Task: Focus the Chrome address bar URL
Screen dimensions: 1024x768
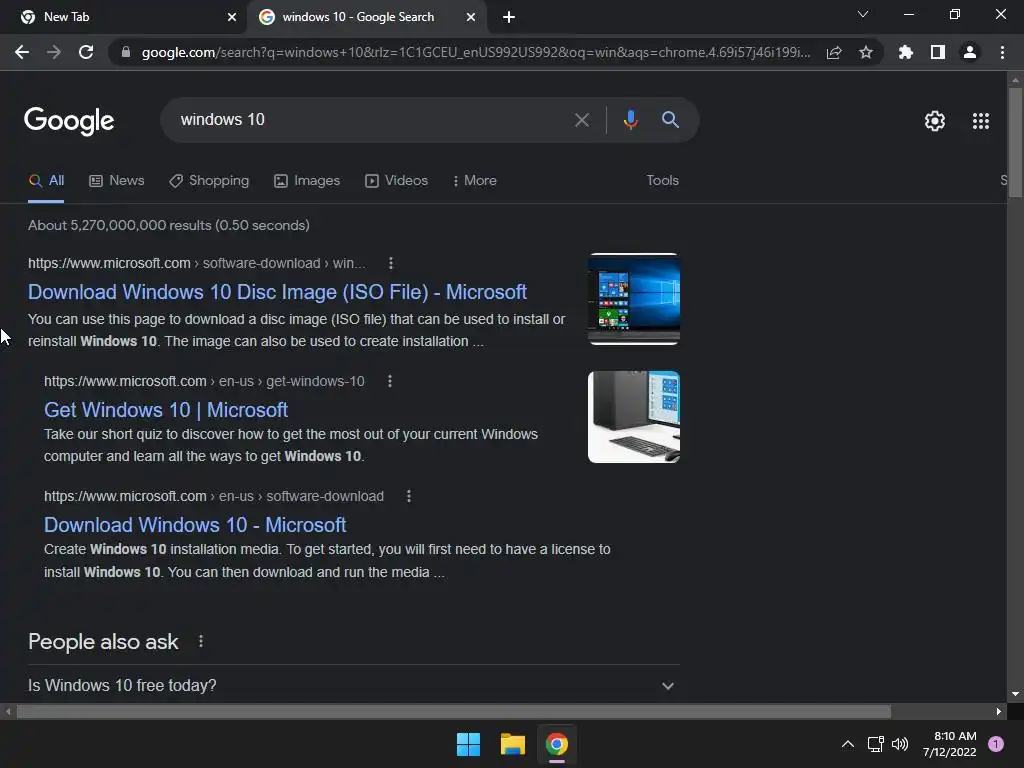Action: [x=475, y=52]
